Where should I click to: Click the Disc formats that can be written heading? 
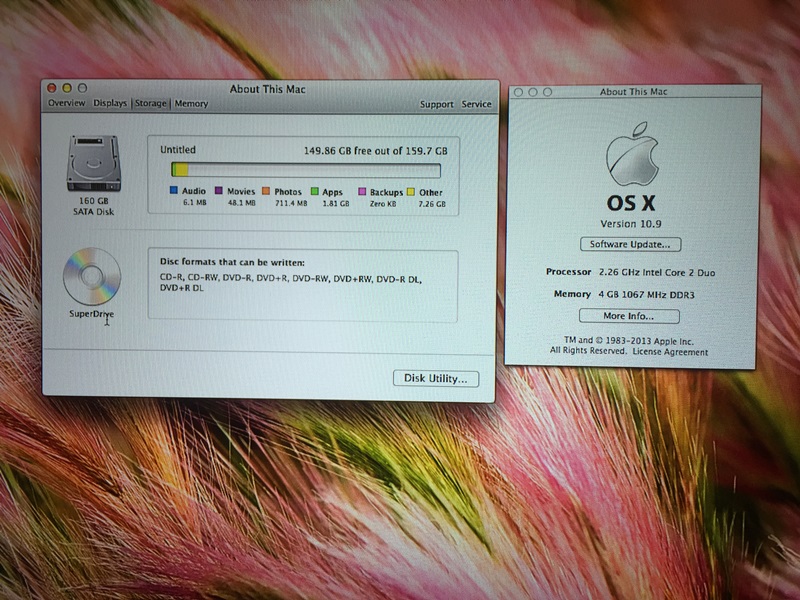tap(232, 262)
